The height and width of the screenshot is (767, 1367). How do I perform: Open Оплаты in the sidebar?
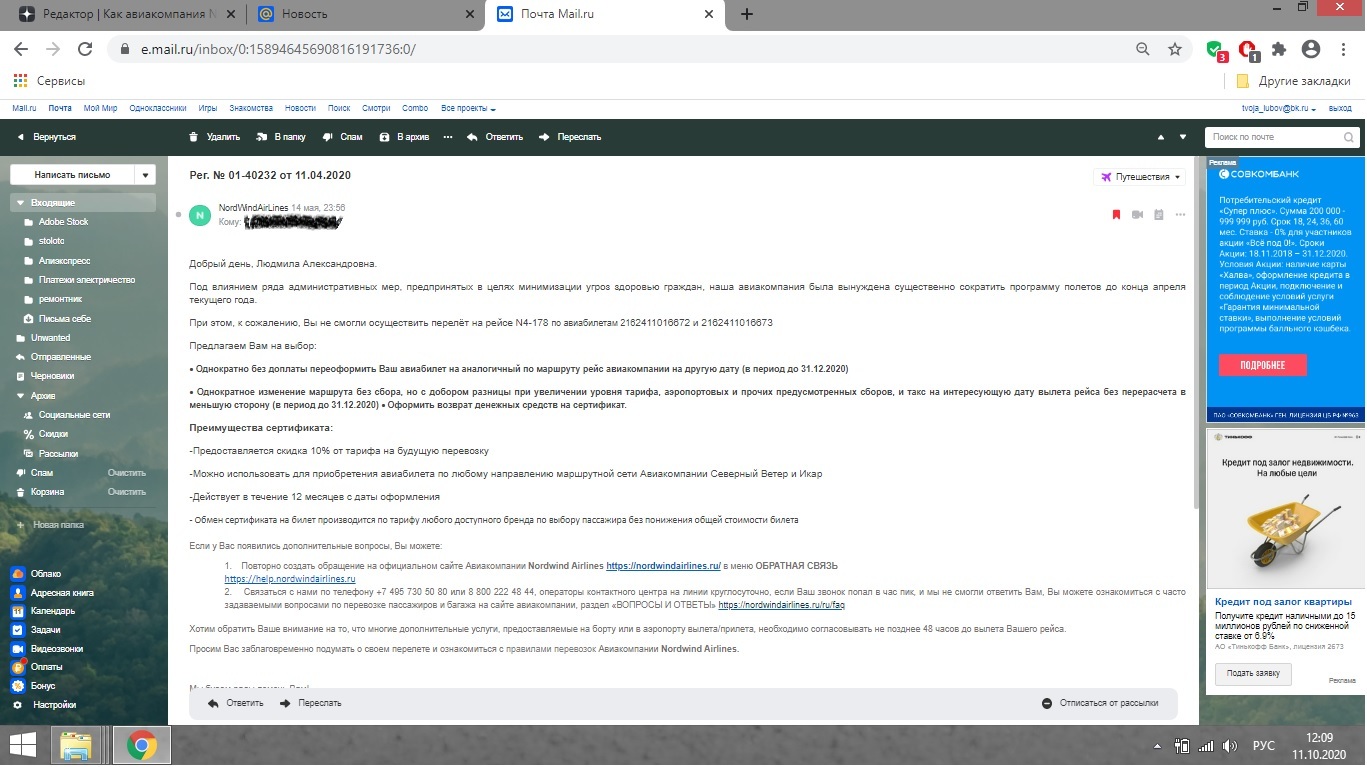coord(46,667)
